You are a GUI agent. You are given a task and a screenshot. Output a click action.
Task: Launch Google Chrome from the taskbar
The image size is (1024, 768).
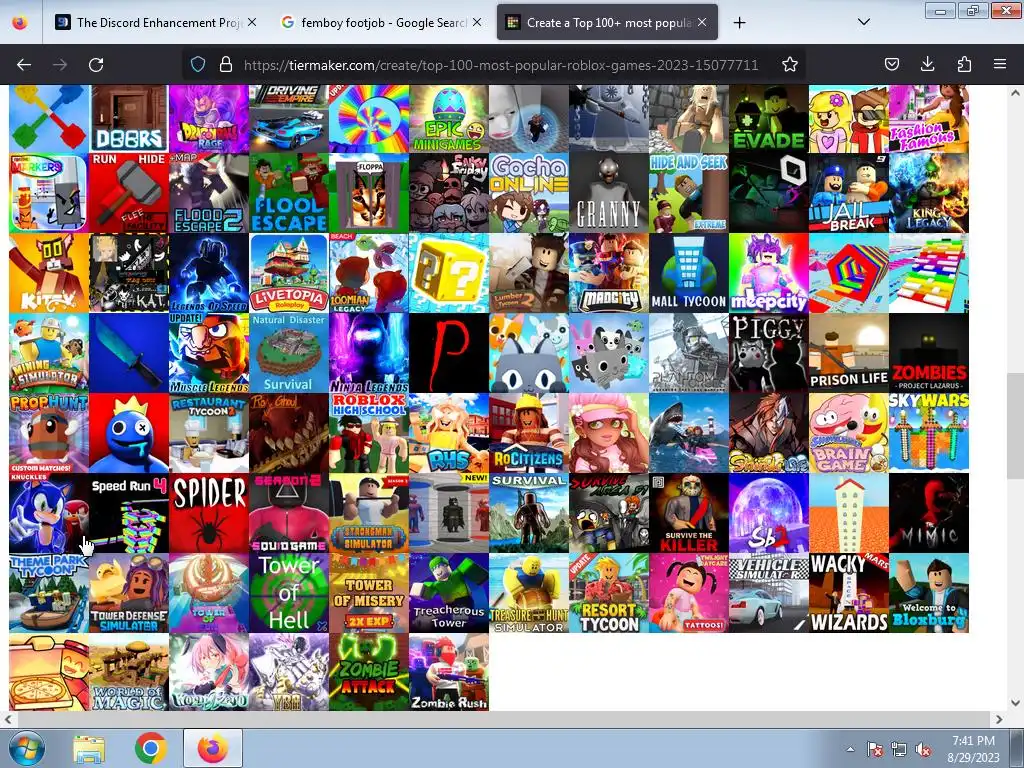[150, 748]
